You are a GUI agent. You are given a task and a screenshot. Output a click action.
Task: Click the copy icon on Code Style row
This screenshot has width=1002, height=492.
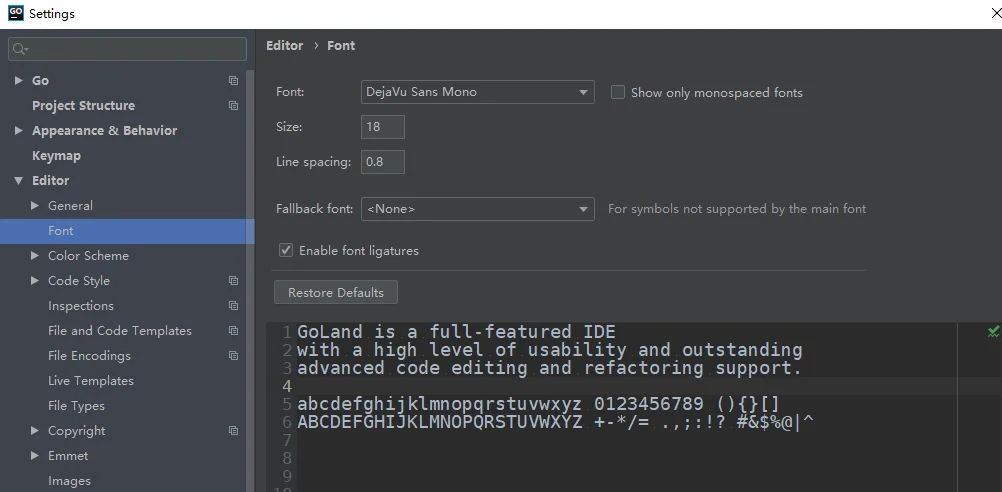233,281
